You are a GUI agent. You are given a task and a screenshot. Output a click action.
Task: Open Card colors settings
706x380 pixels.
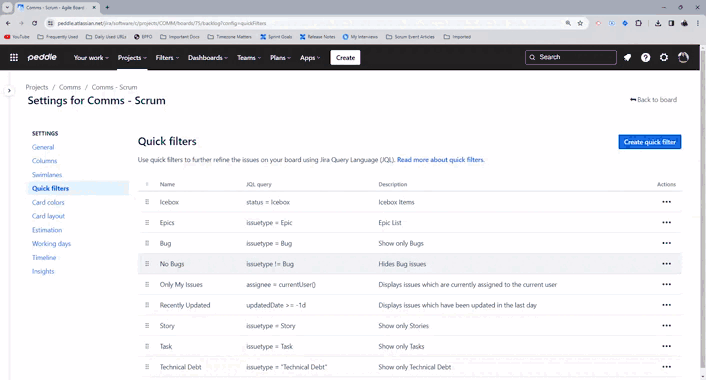coord(48,202)
